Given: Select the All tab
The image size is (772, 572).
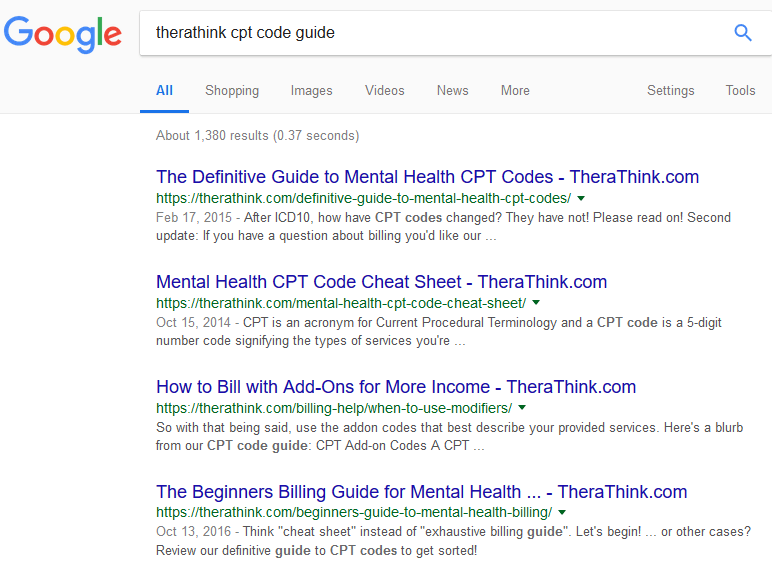Looking at the screenshot, I should 164,91.
